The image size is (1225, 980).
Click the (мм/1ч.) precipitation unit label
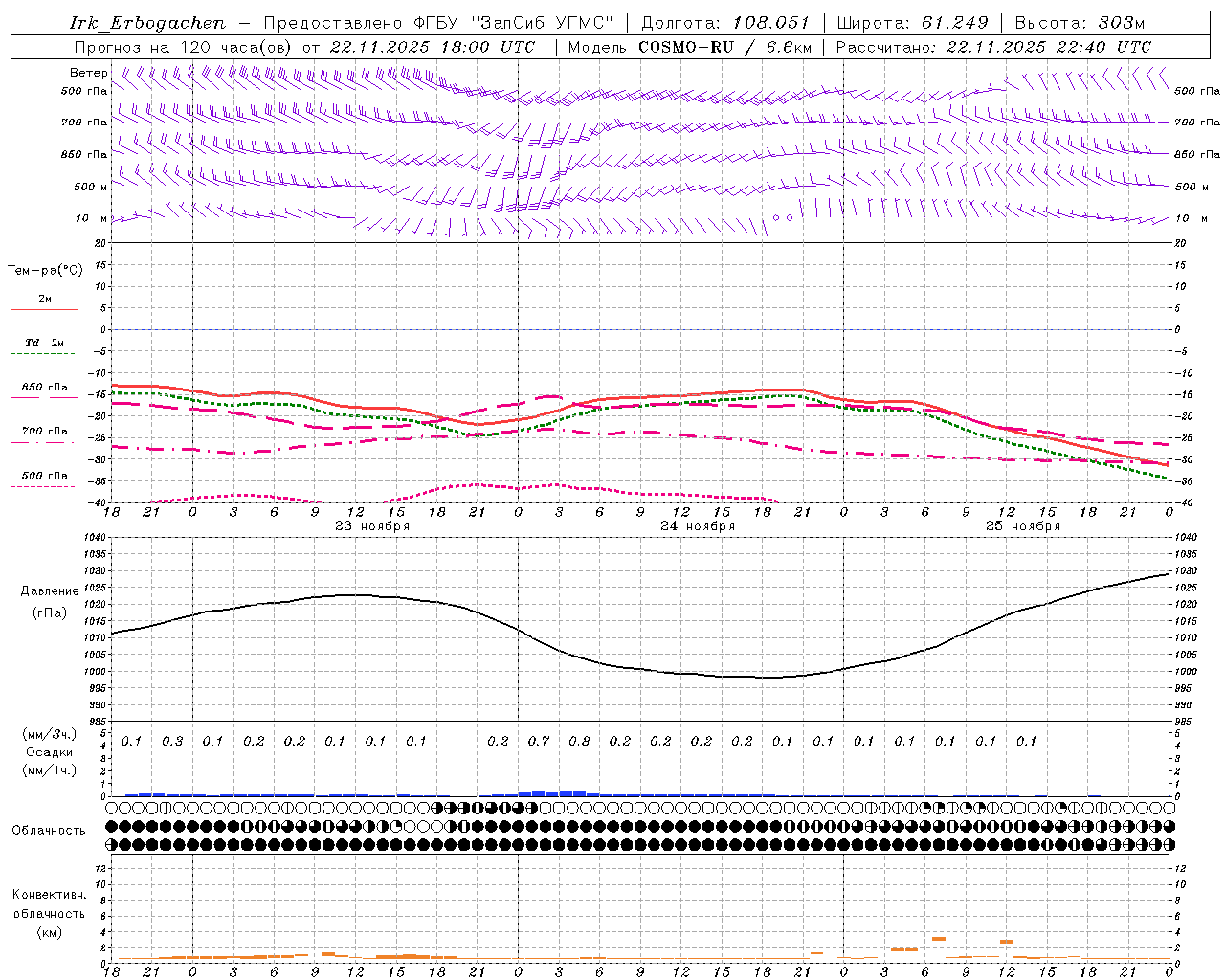[x=50, y=770]
